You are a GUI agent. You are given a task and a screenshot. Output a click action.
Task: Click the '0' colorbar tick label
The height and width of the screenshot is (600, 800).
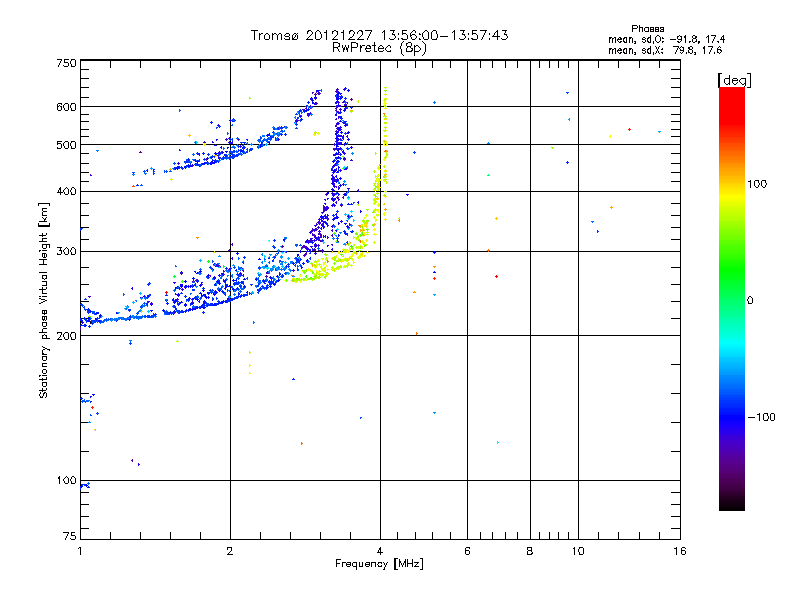point(750,301)
